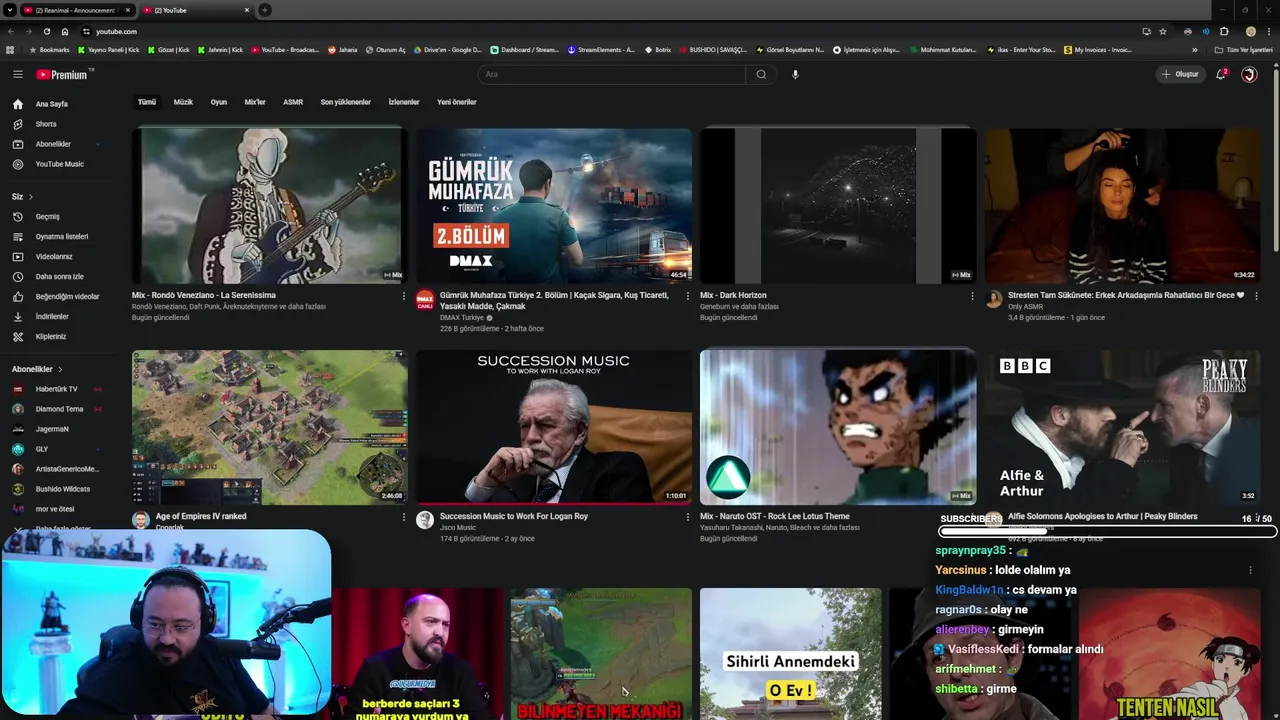The width and height of the screenshot is (1280, 720).
Task: Open GLY channel in subscriptions
Action: (x=55, y=449)
